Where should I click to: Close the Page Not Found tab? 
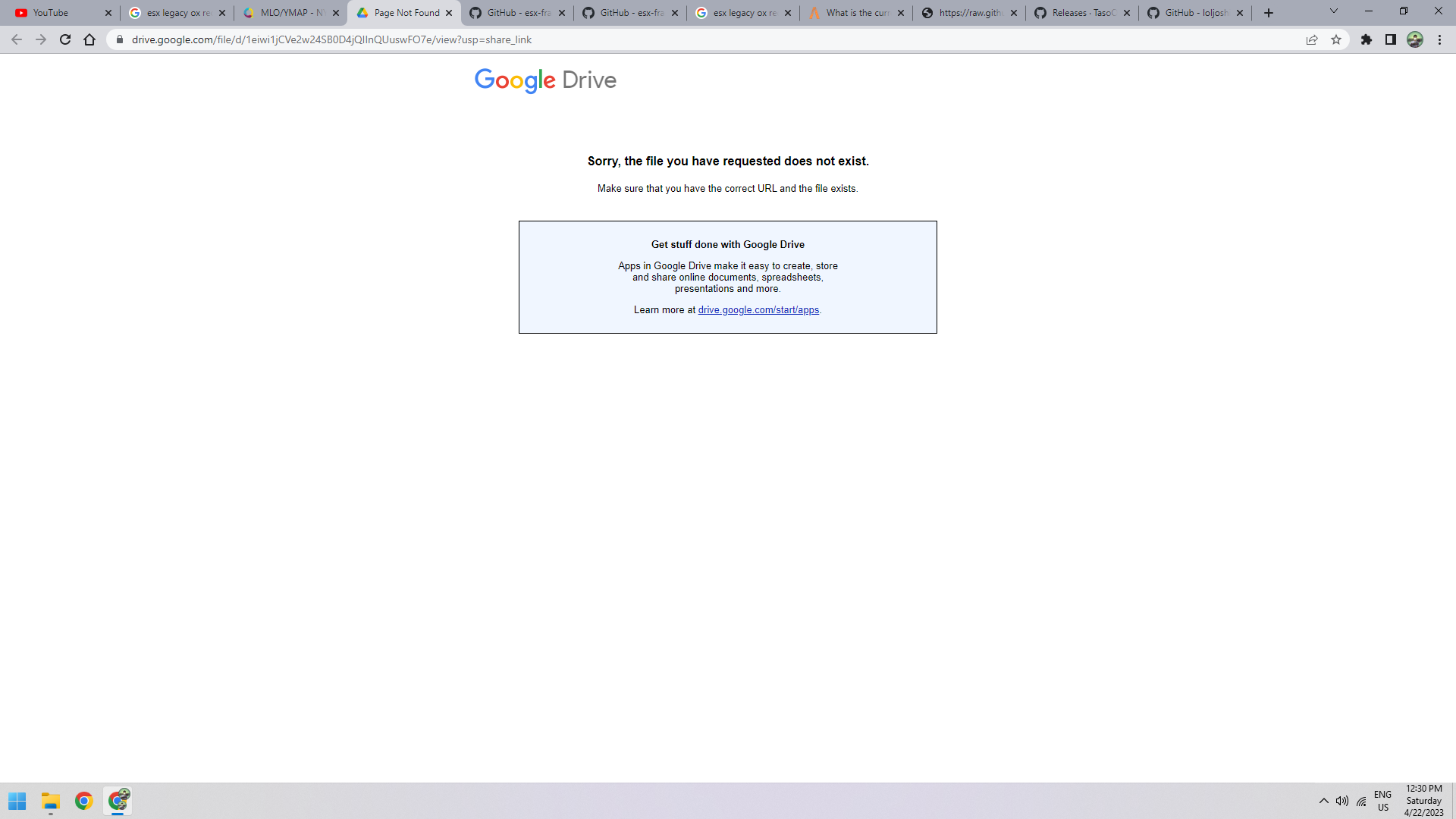point(449,13)
